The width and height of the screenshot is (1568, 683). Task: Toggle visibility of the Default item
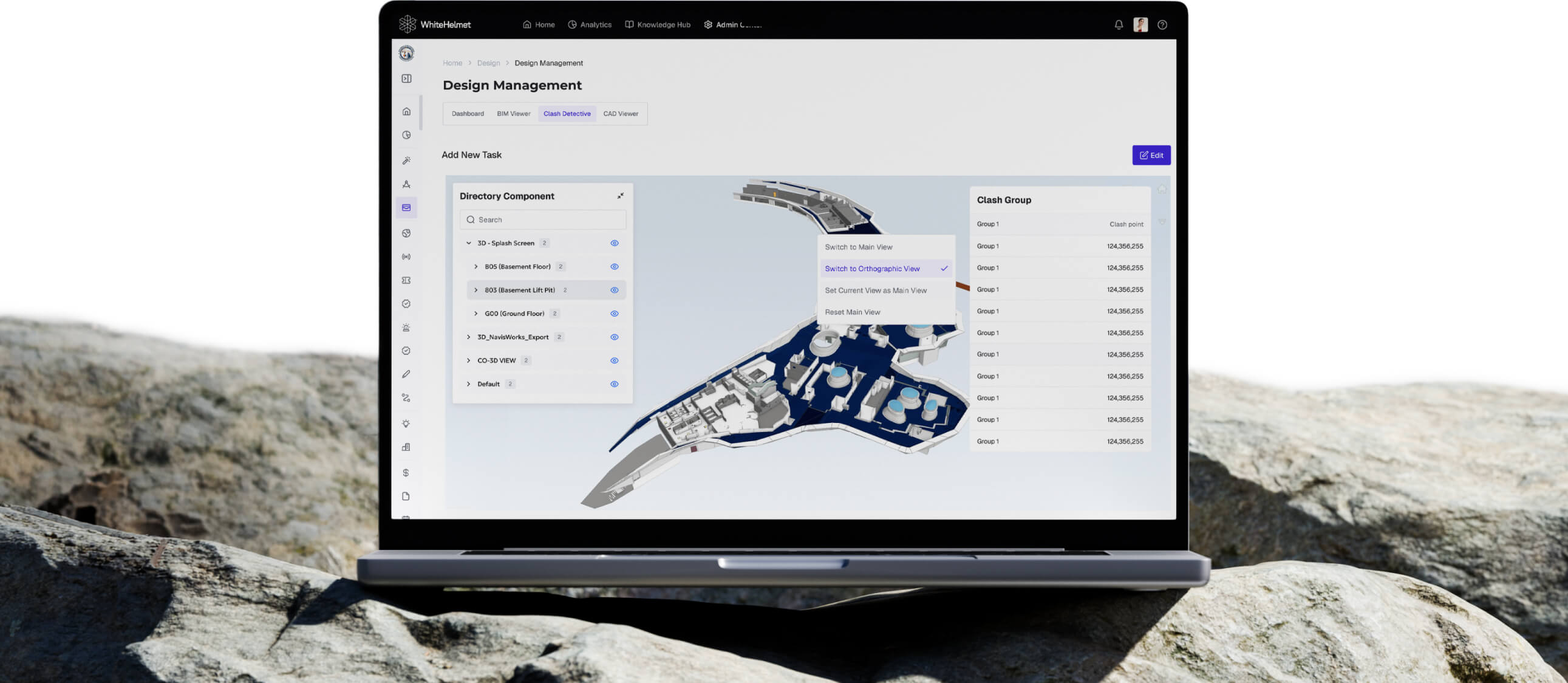point(615,384)
